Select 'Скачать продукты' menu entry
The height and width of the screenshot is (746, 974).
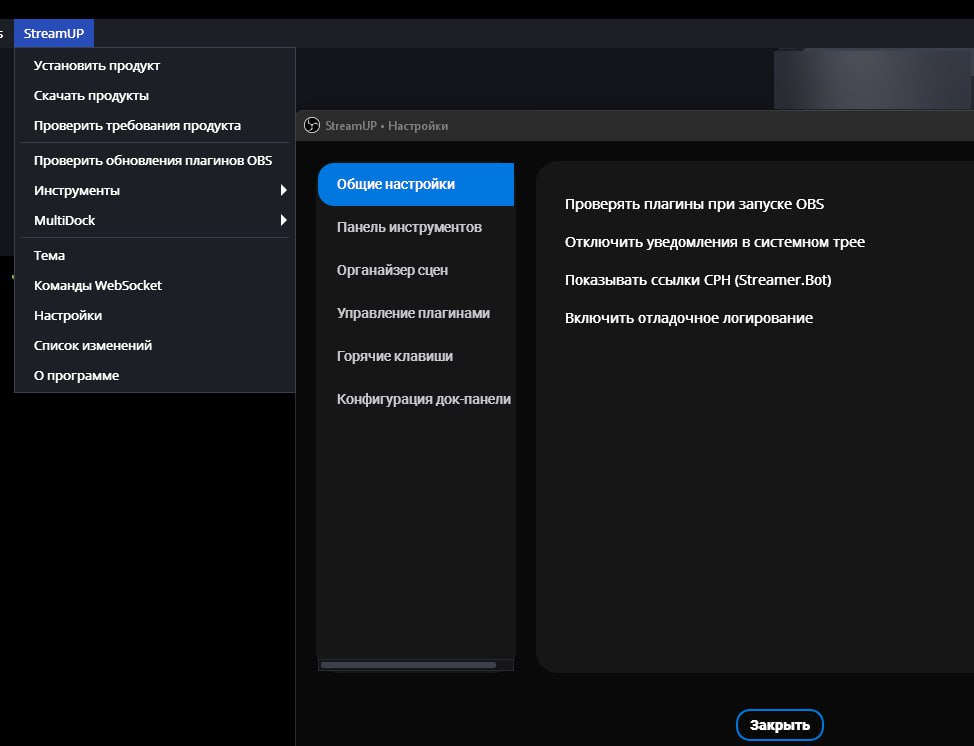point(91,96)
